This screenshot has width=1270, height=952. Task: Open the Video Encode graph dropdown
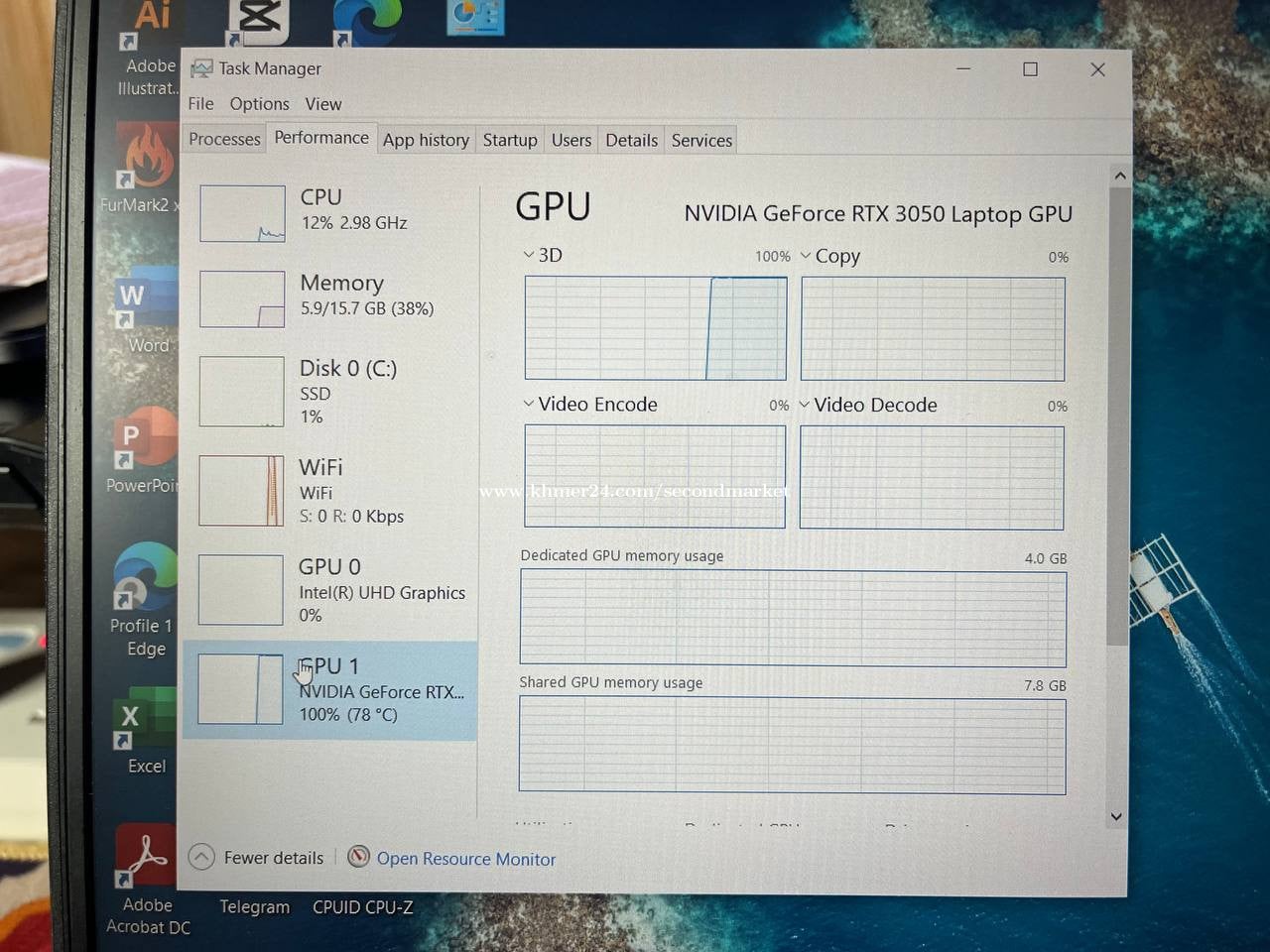tap(529, 404)
